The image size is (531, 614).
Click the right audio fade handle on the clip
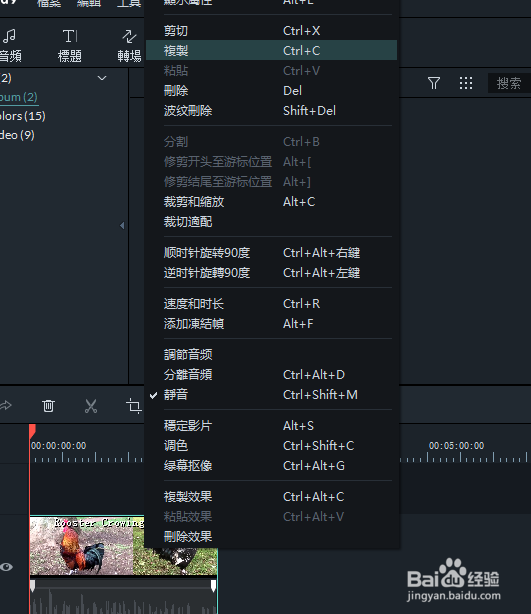pyautogui.click(x=213, y=586)
